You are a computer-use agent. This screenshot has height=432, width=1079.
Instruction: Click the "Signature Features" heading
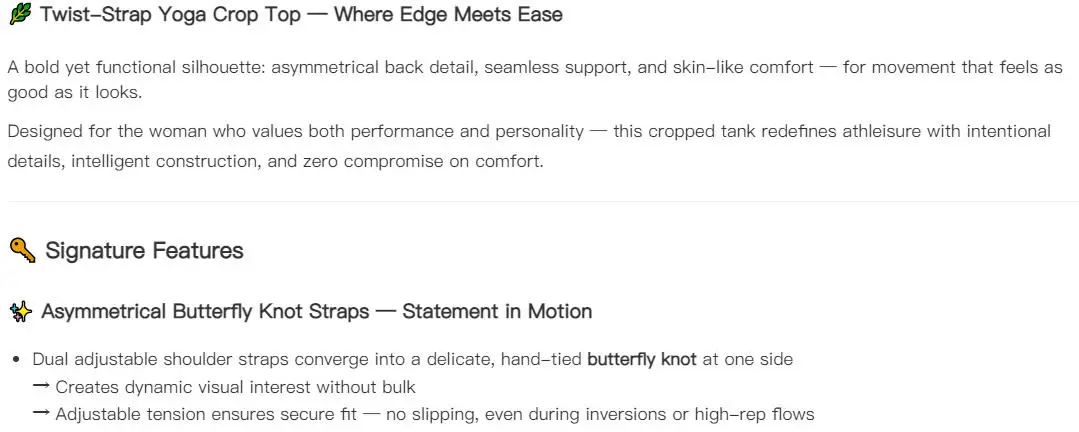(145, 250)
